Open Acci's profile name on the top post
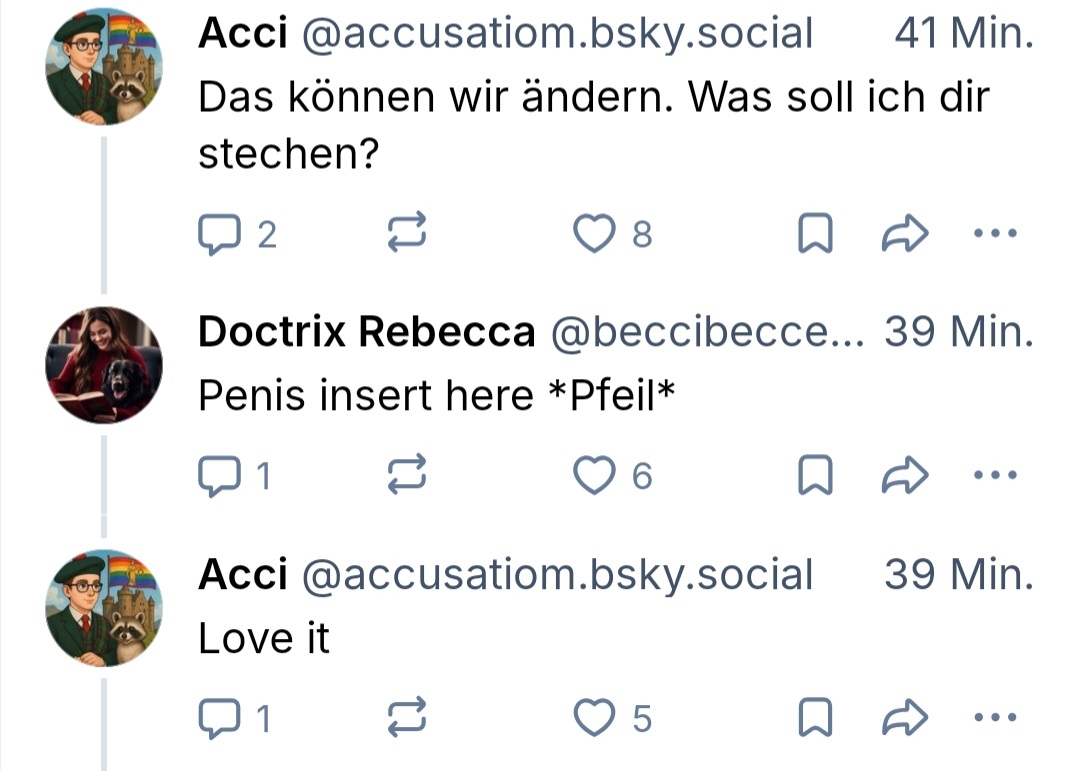1080x771 pixels. [243, 34]
